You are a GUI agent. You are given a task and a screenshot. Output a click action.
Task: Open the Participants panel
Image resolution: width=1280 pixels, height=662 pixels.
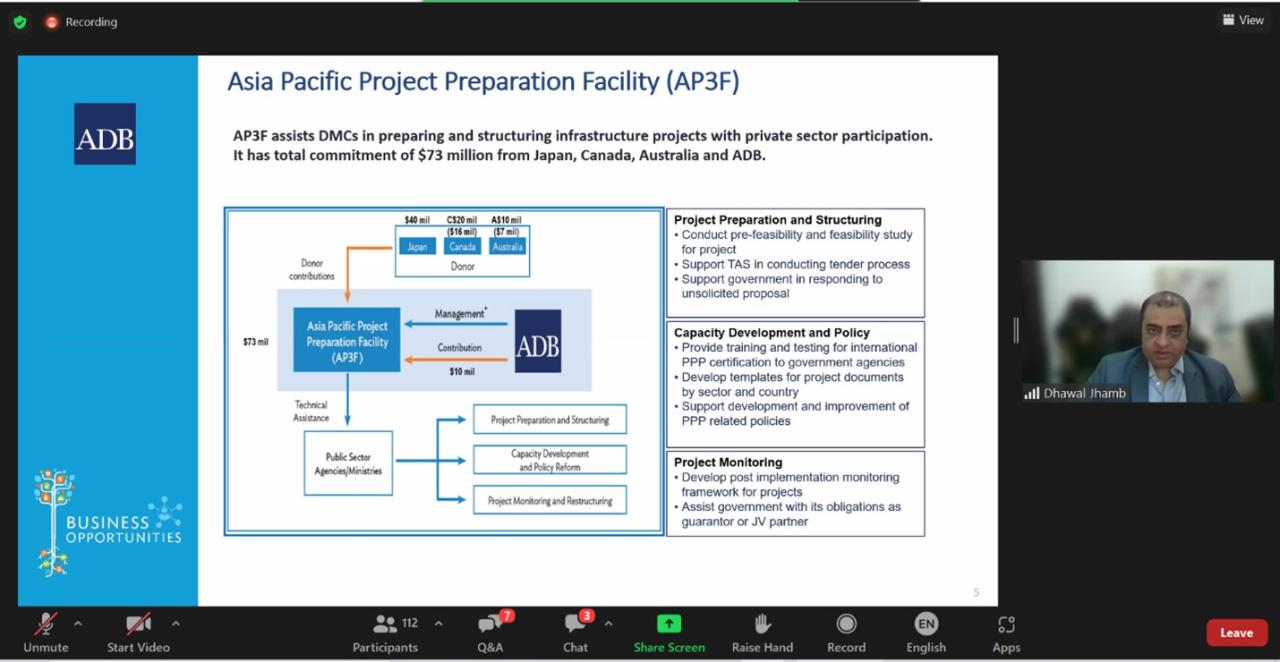385,633
